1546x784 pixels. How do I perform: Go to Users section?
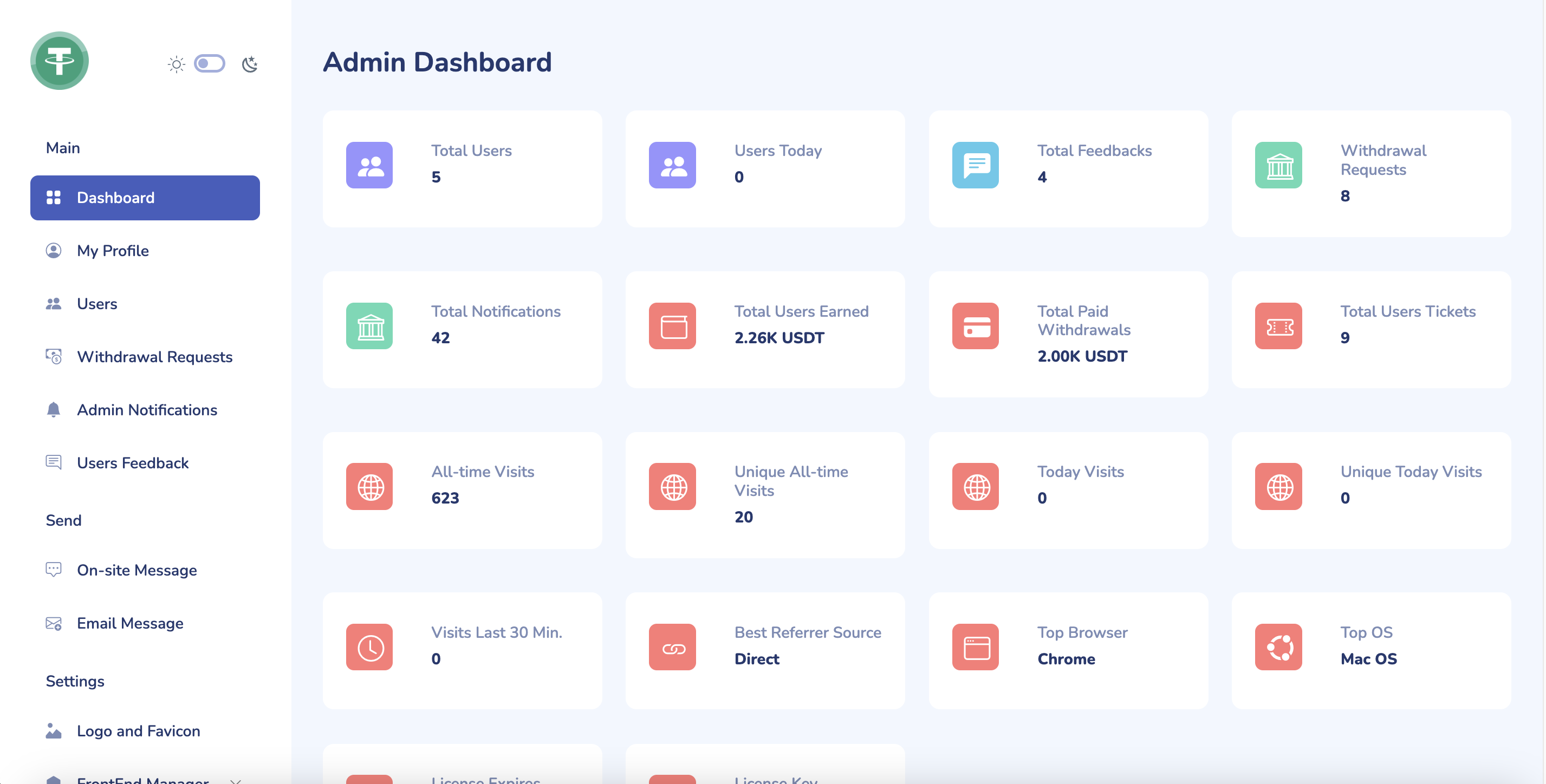click(96, 304)
